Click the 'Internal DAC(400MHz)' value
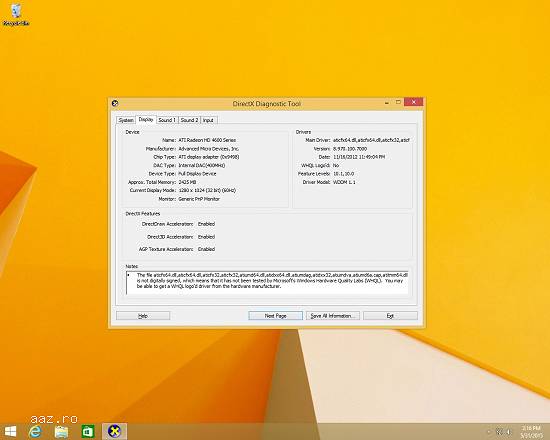The image size is (550, 440). tap(202, 165)
